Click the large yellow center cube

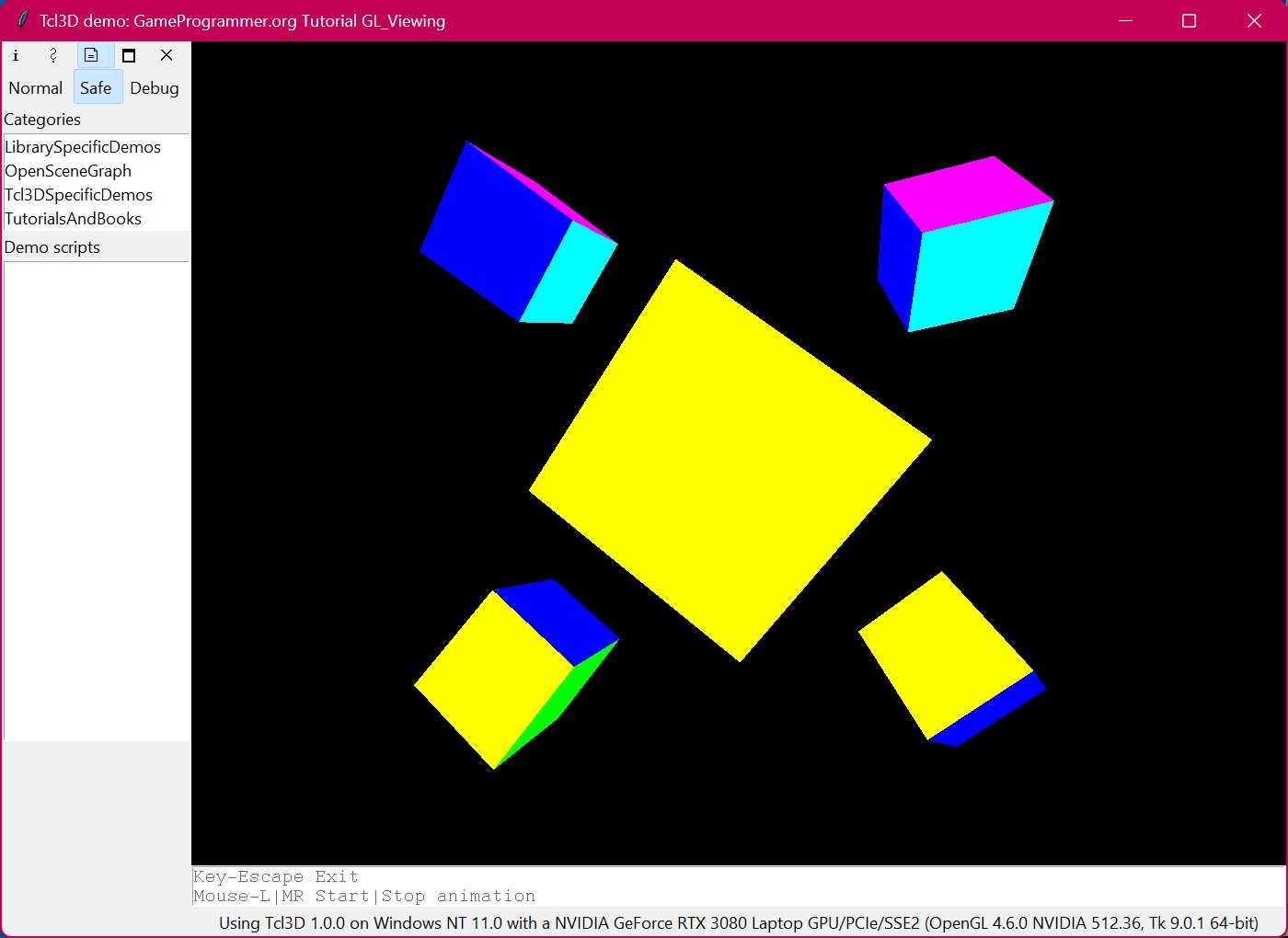click(730, 460)
